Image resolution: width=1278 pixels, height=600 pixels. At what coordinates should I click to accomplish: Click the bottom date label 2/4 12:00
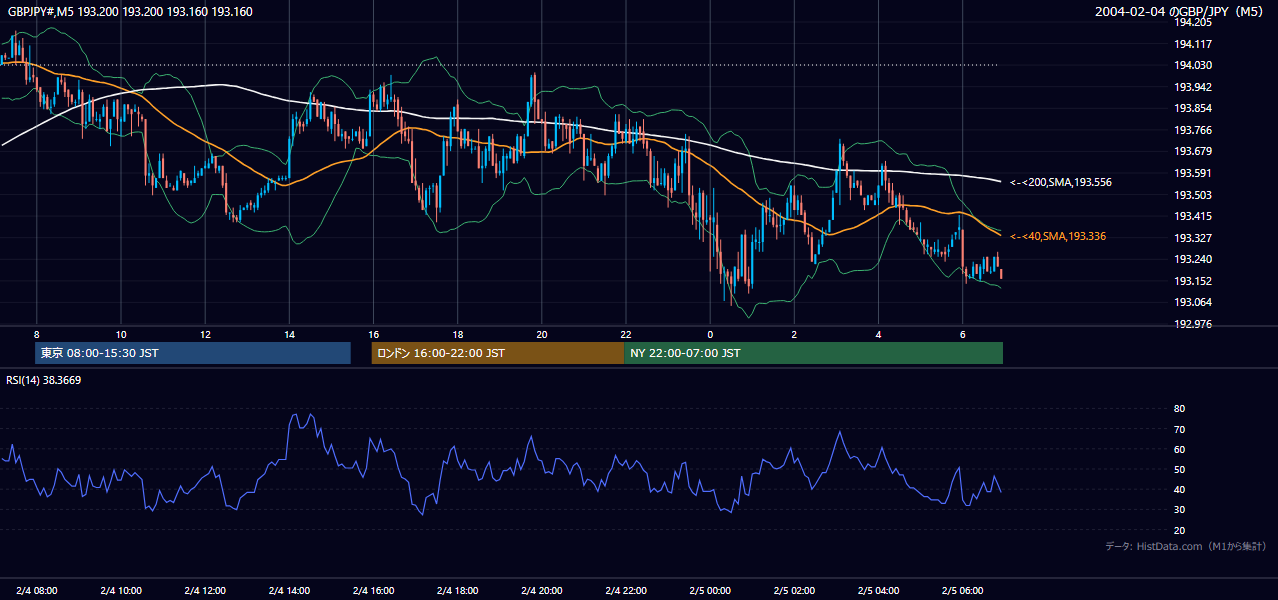205,590
